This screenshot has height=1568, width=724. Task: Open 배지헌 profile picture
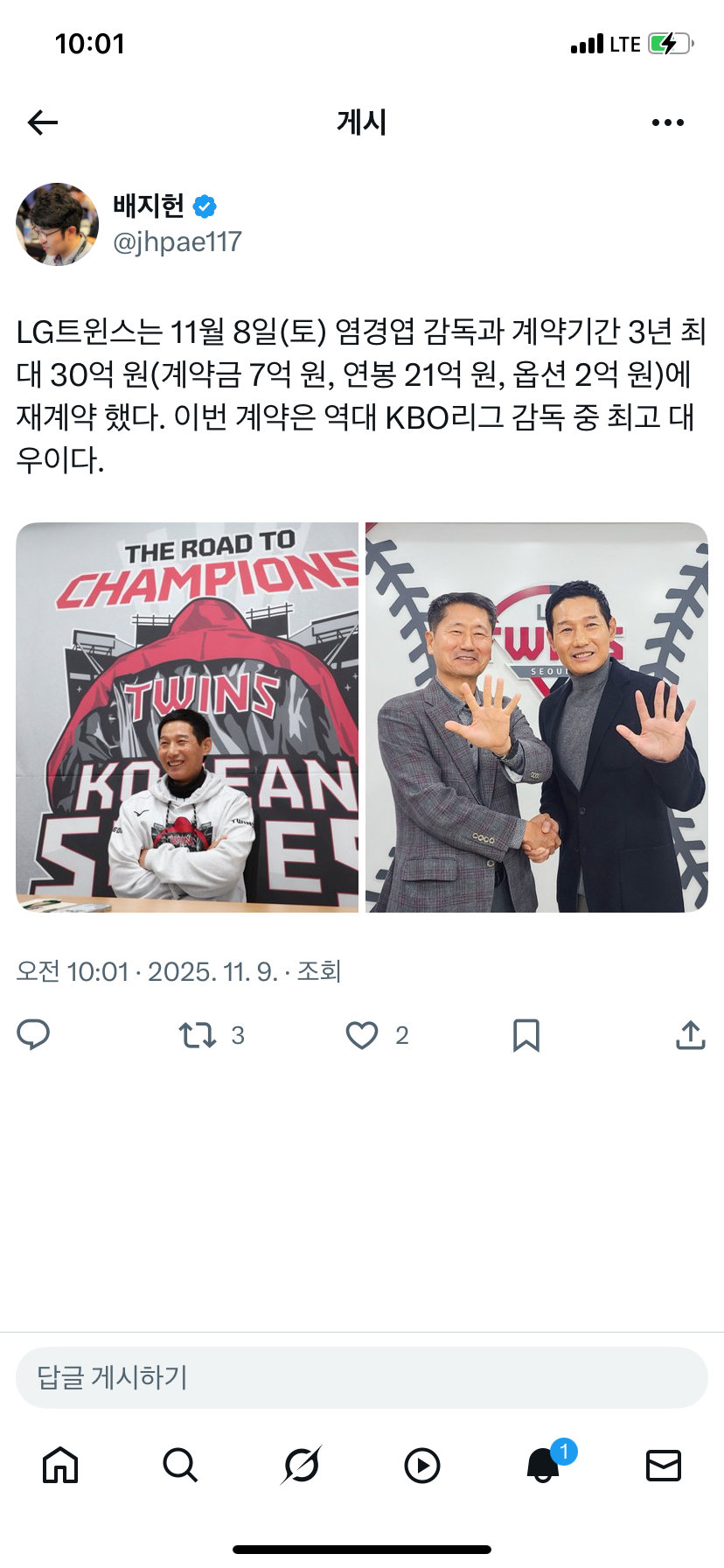click(57, 224)
